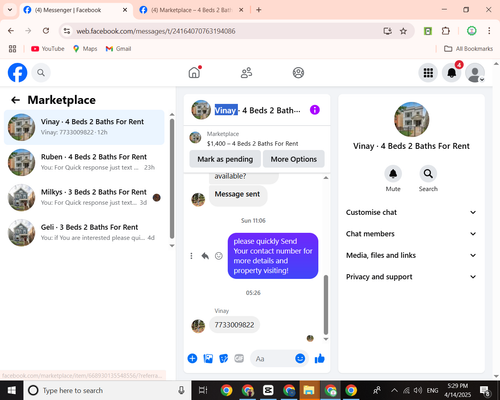
Task: Click the $1,400 listing link in chat header
Action: 252,144
